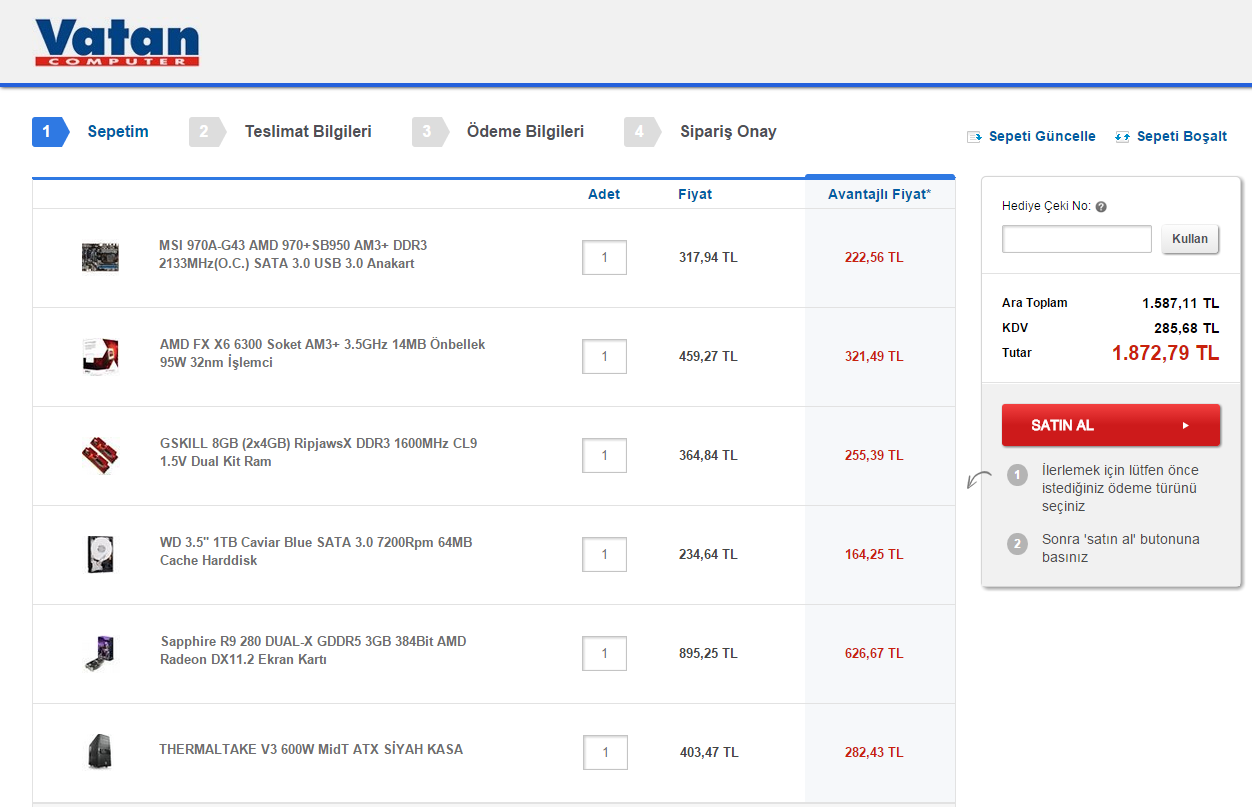Click the AMD FX X6 6300 processor image
This screenshot has height=807, width=1252.
(x=100, y=356)
